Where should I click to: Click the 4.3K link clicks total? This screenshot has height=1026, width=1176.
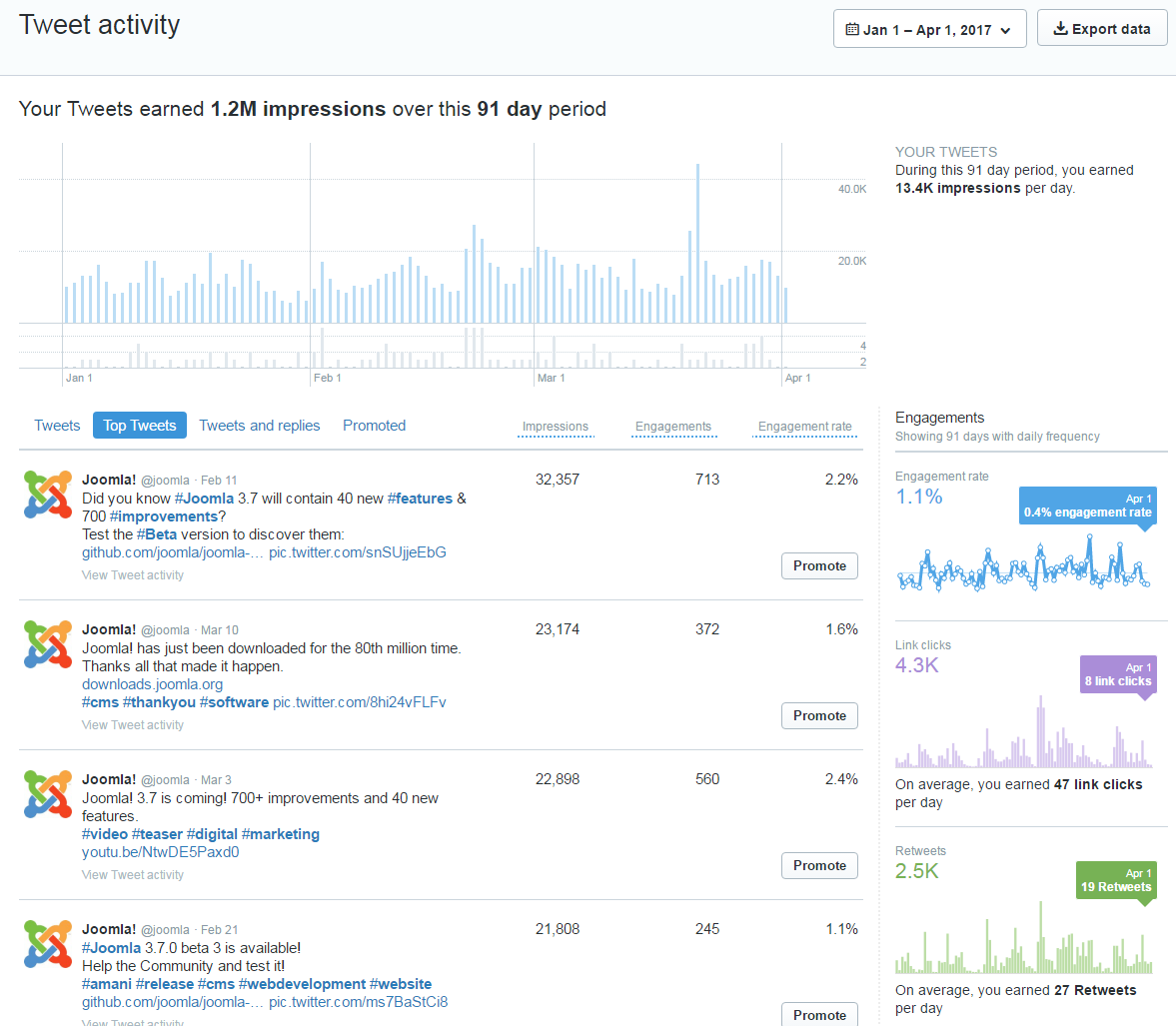917,665
